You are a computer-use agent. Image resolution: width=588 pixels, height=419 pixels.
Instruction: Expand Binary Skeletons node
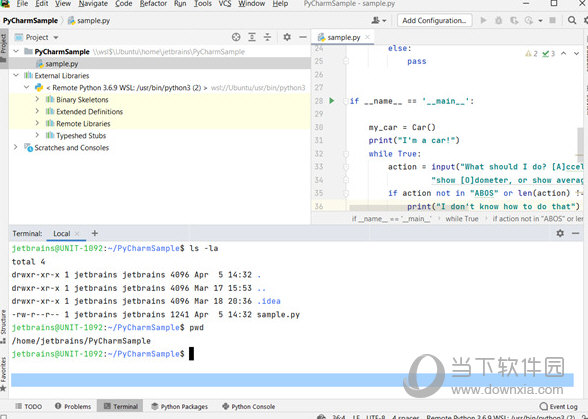click(37, 99)
